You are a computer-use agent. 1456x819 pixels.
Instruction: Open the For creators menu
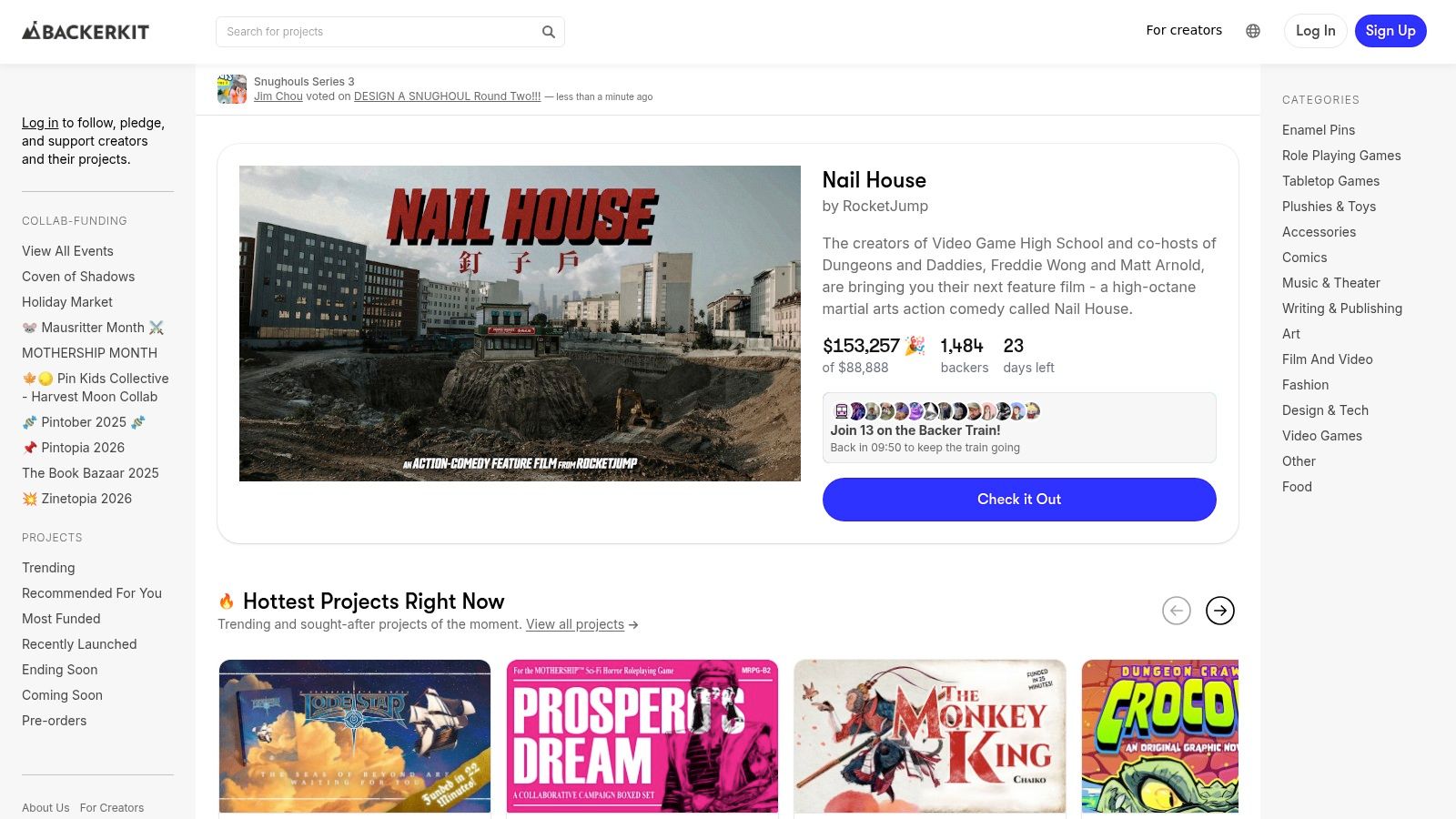coord(1184,30)
